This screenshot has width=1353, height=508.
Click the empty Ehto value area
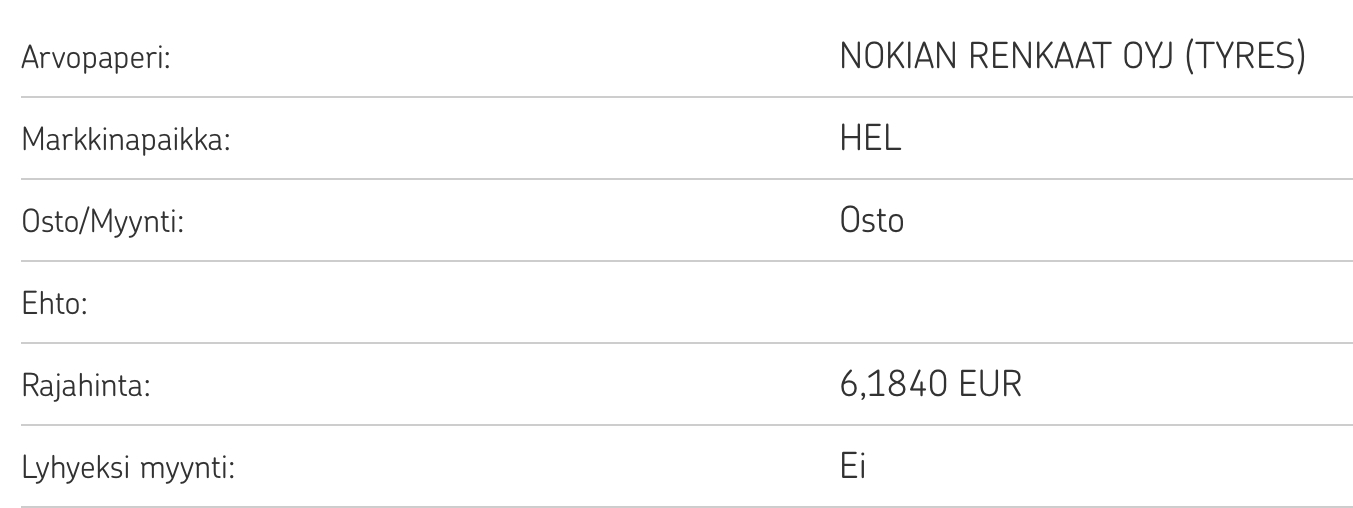point(1000,303)
